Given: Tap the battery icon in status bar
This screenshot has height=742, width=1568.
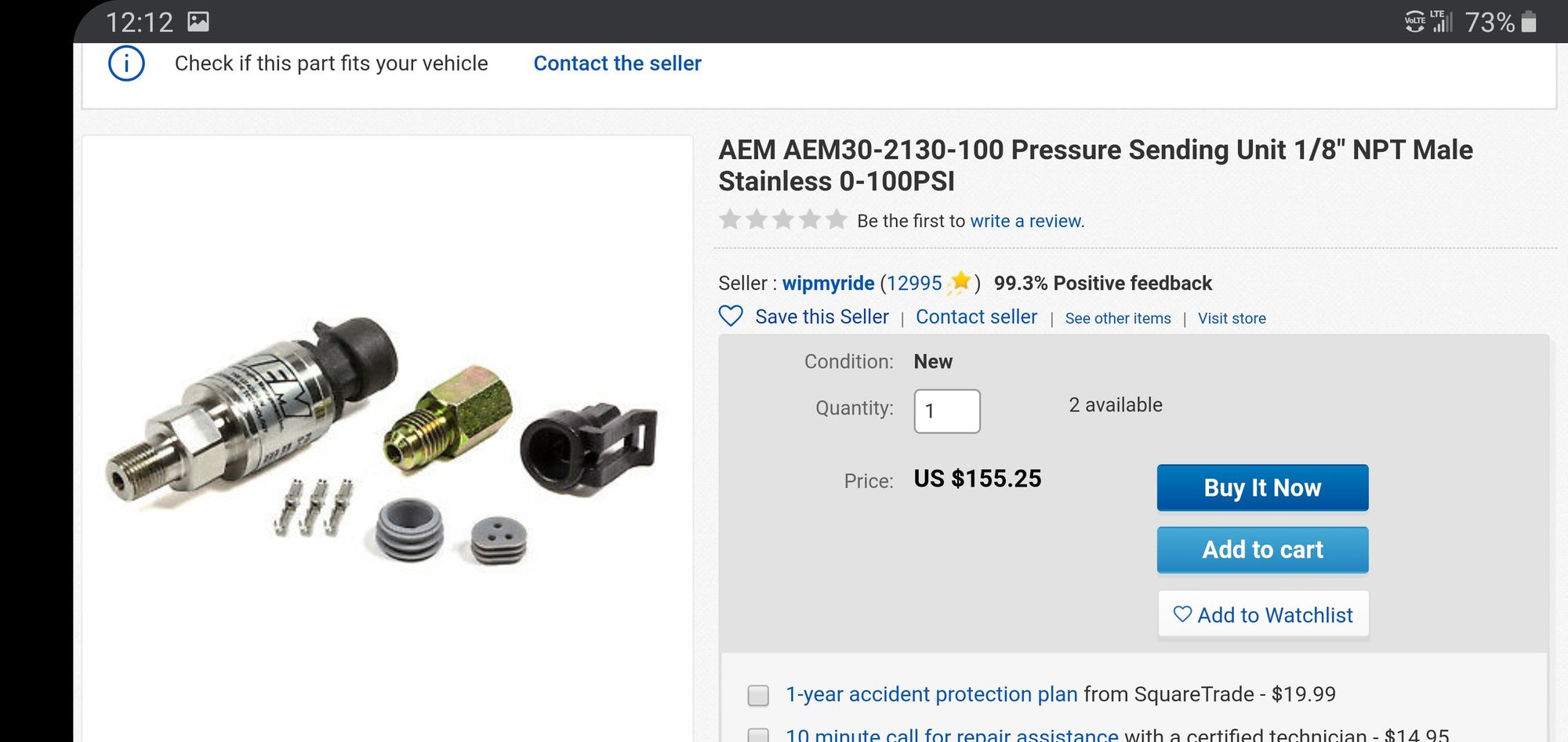Looking at the screenshot, I should click(x=1528, y=22).
